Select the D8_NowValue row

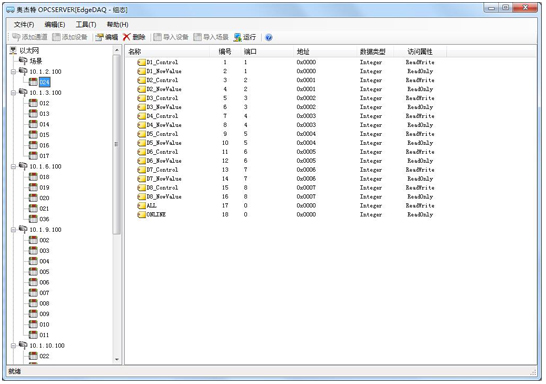(x=286, y=197)
